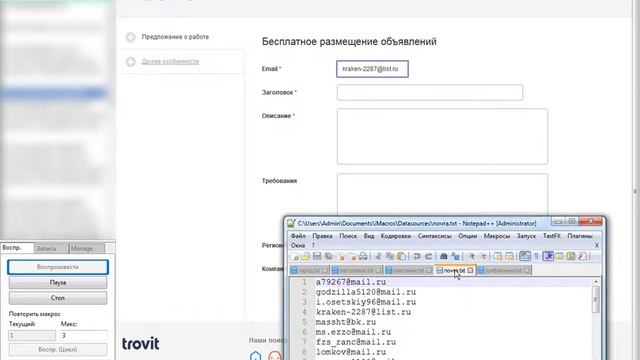Click the Zoom In icon in Notepad++

click(471, 256)
